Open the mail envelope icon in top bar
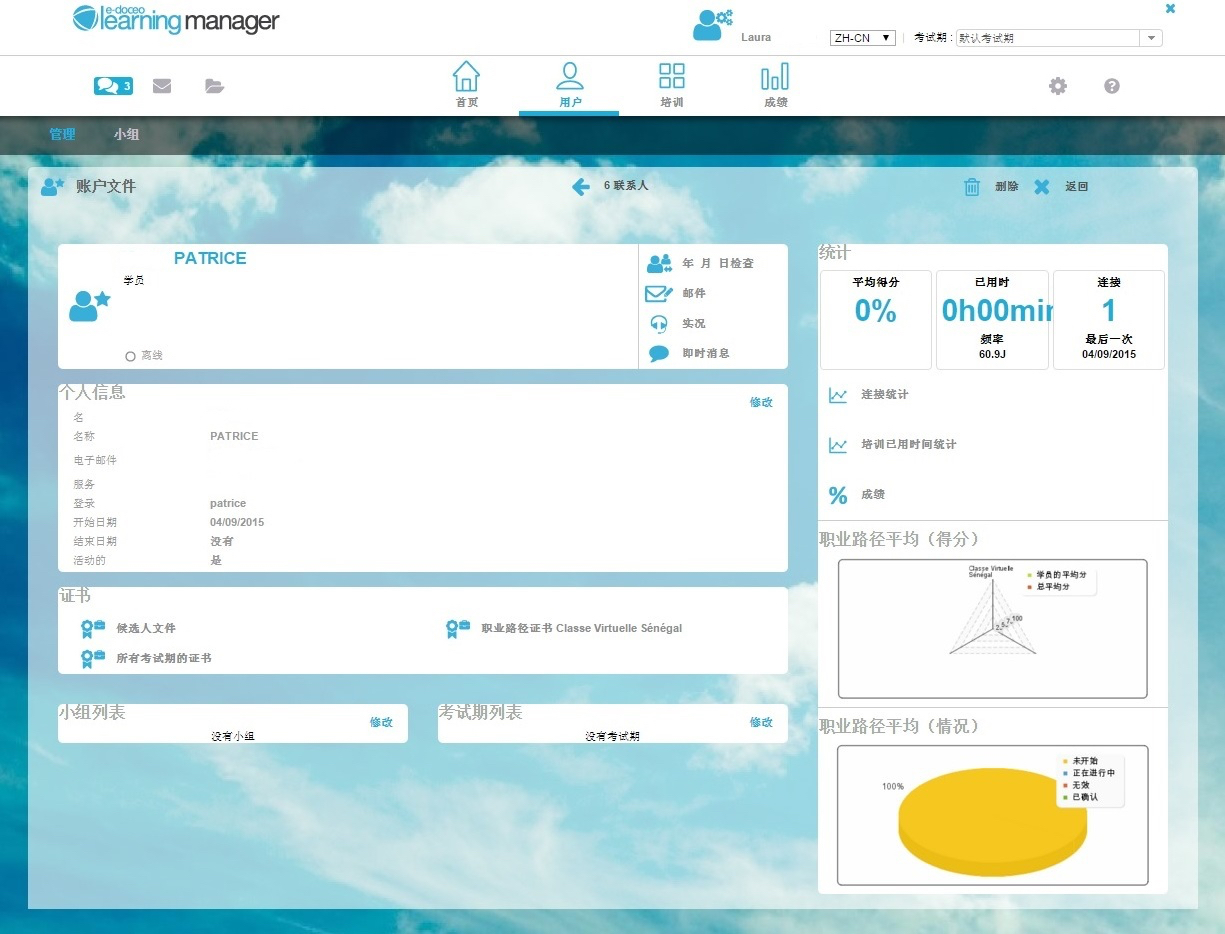 coord(162,86)
